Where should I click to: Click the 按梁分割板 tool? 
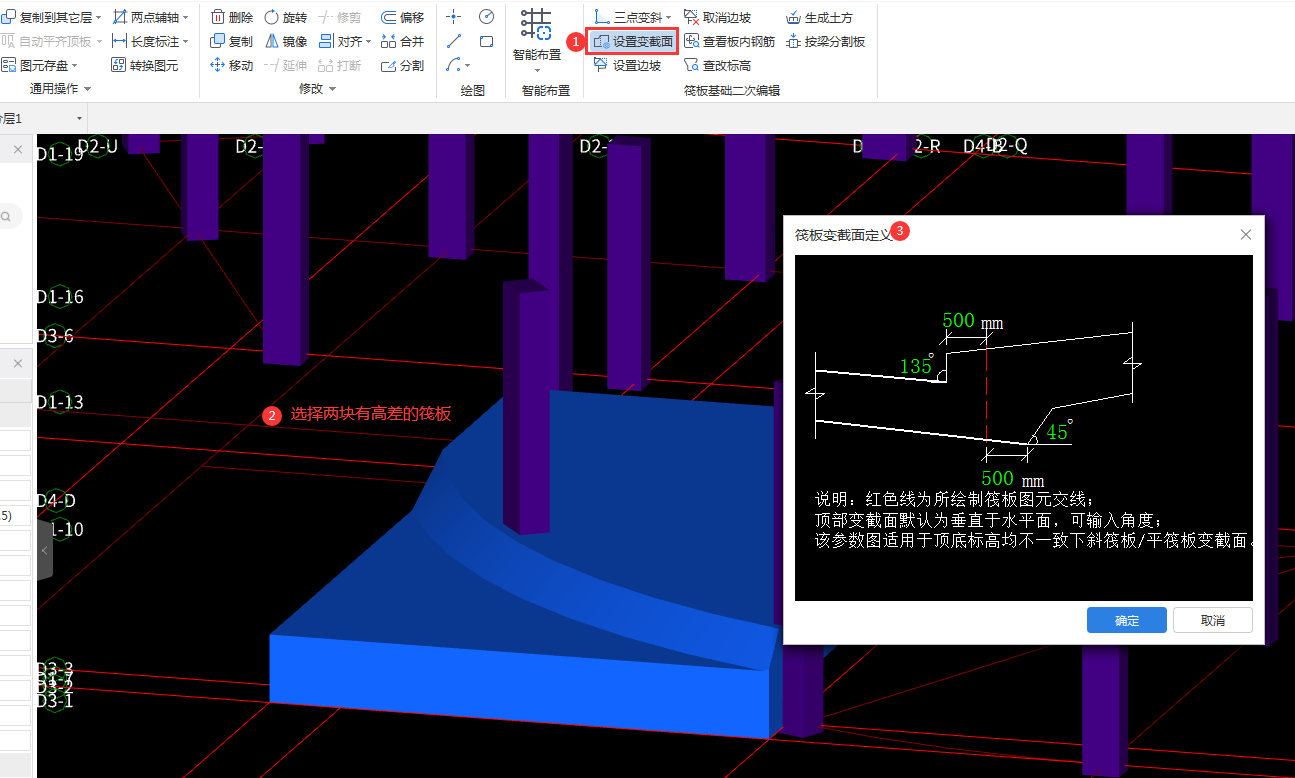tap(825, 41)
